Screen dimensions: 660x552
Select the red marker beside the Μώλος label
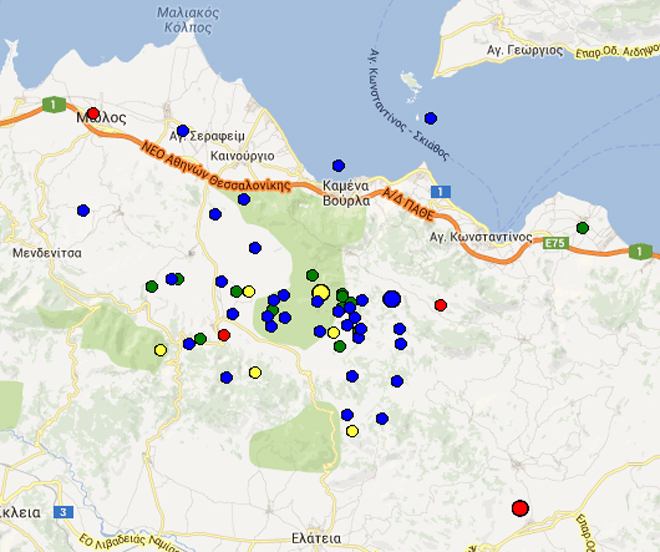(93, 113)
